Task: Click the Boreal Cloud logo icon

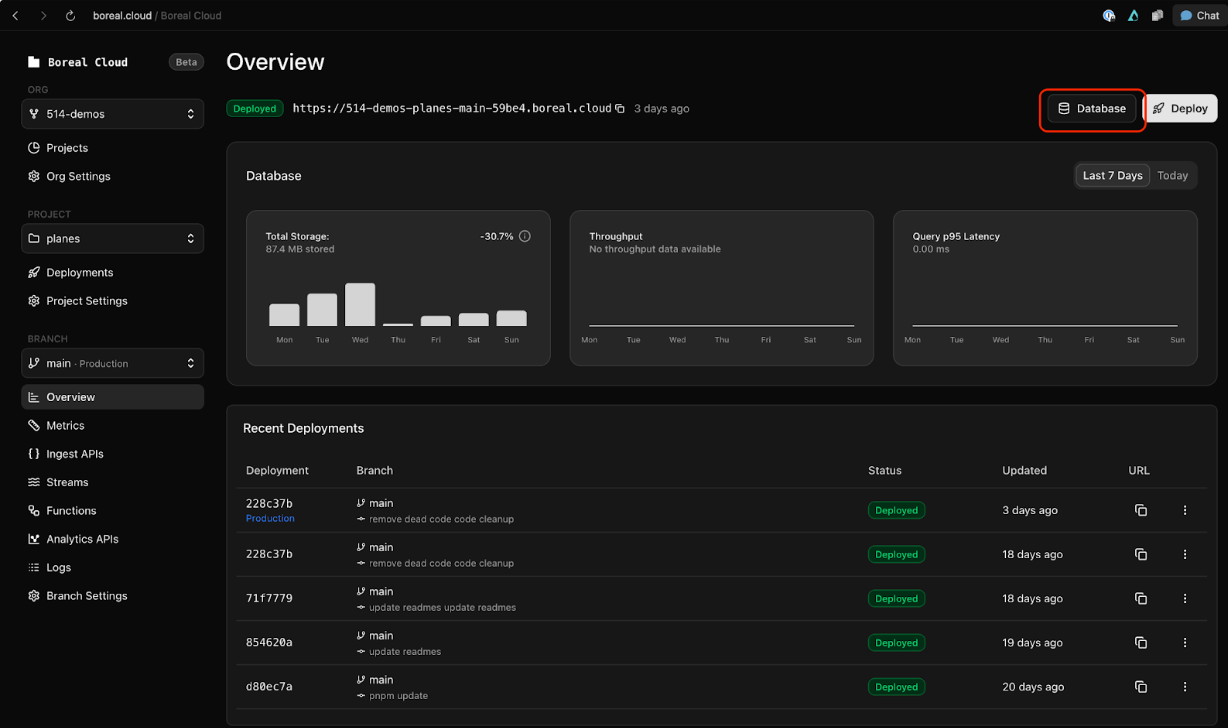Action: pyautogui.click(x=34, y=62)
